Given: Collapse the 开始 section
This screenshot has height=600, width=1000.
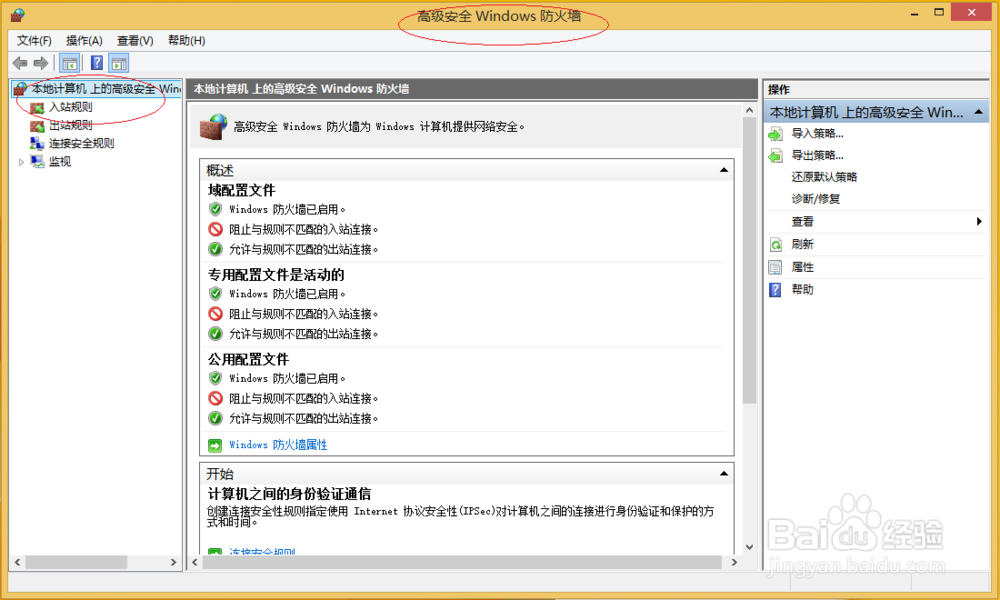Looking at the screenshot, I should pos(723,472).
